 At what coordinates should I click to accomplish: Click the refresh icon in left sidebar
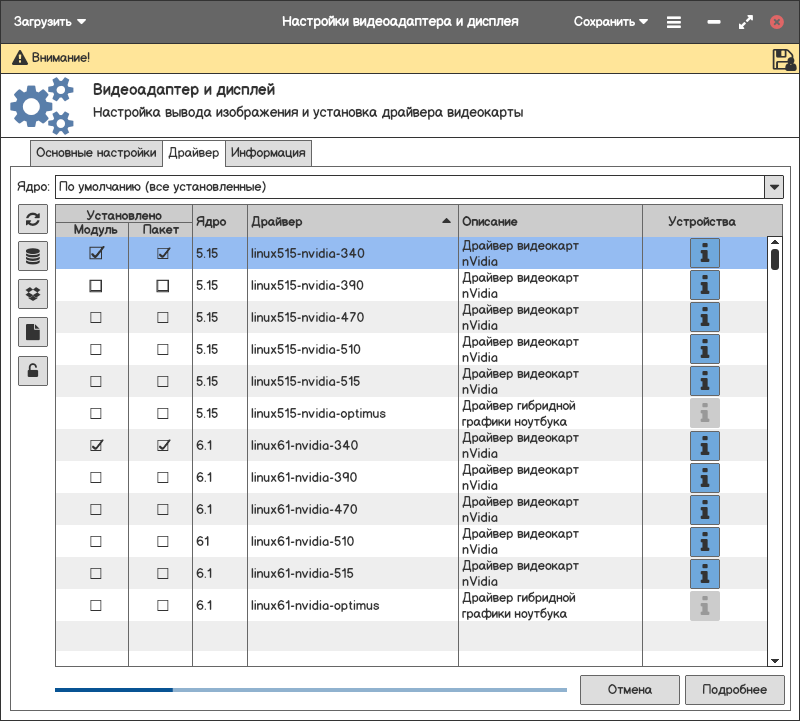(x=33, y=220)
